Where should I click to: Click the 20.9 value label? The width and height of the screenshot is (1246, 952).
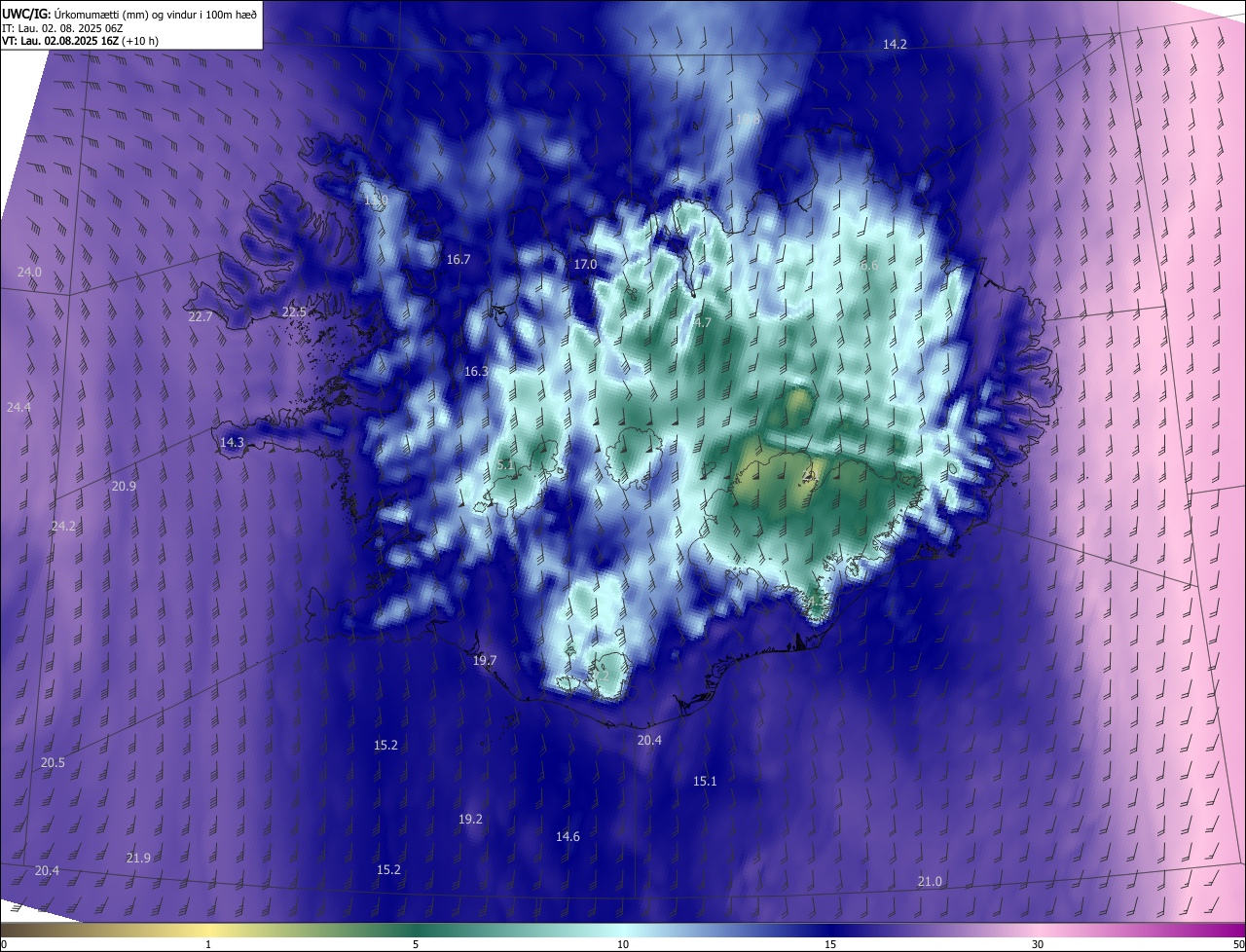124,486
